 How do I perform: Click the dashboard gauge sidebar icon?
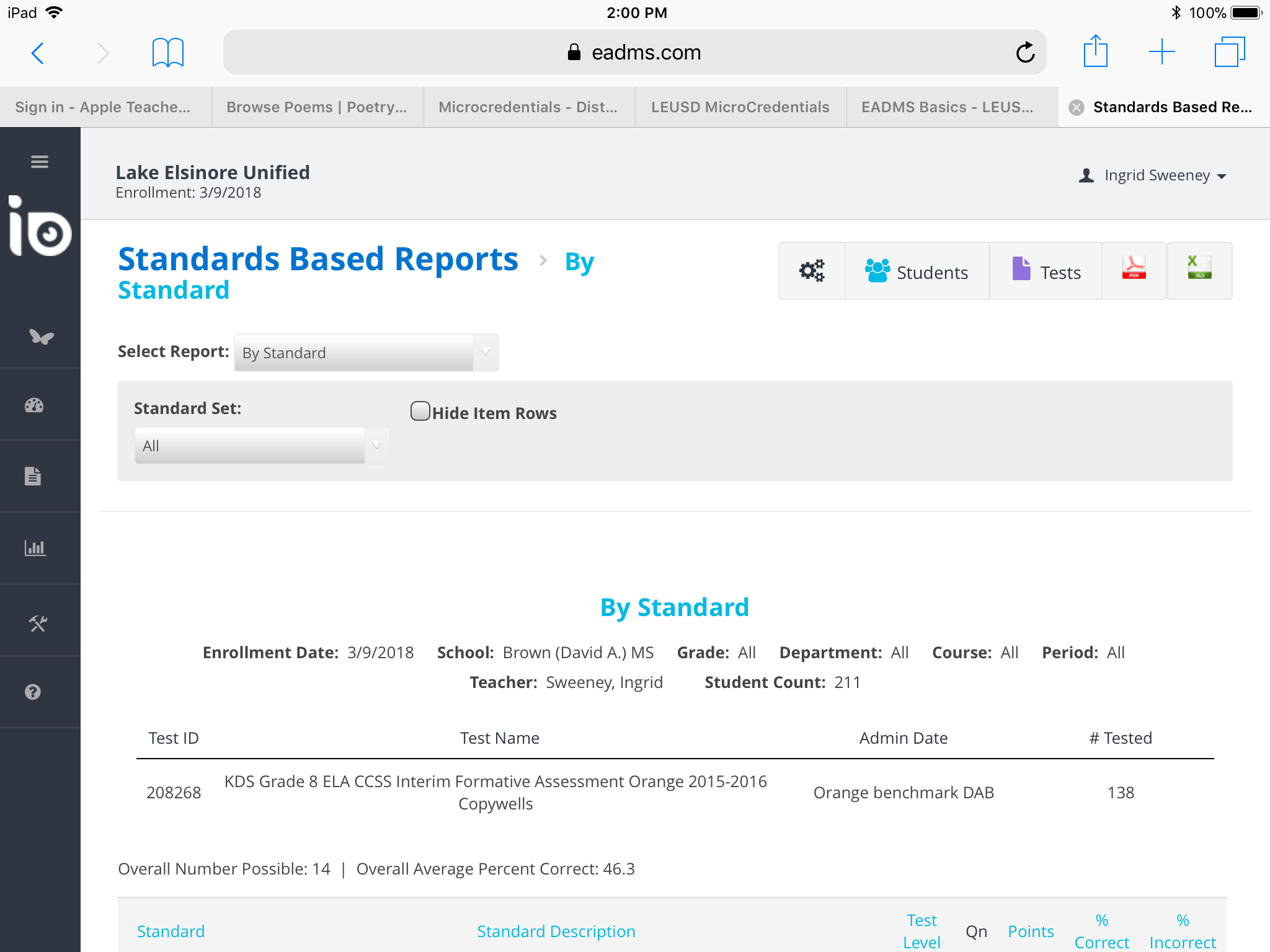34,406
